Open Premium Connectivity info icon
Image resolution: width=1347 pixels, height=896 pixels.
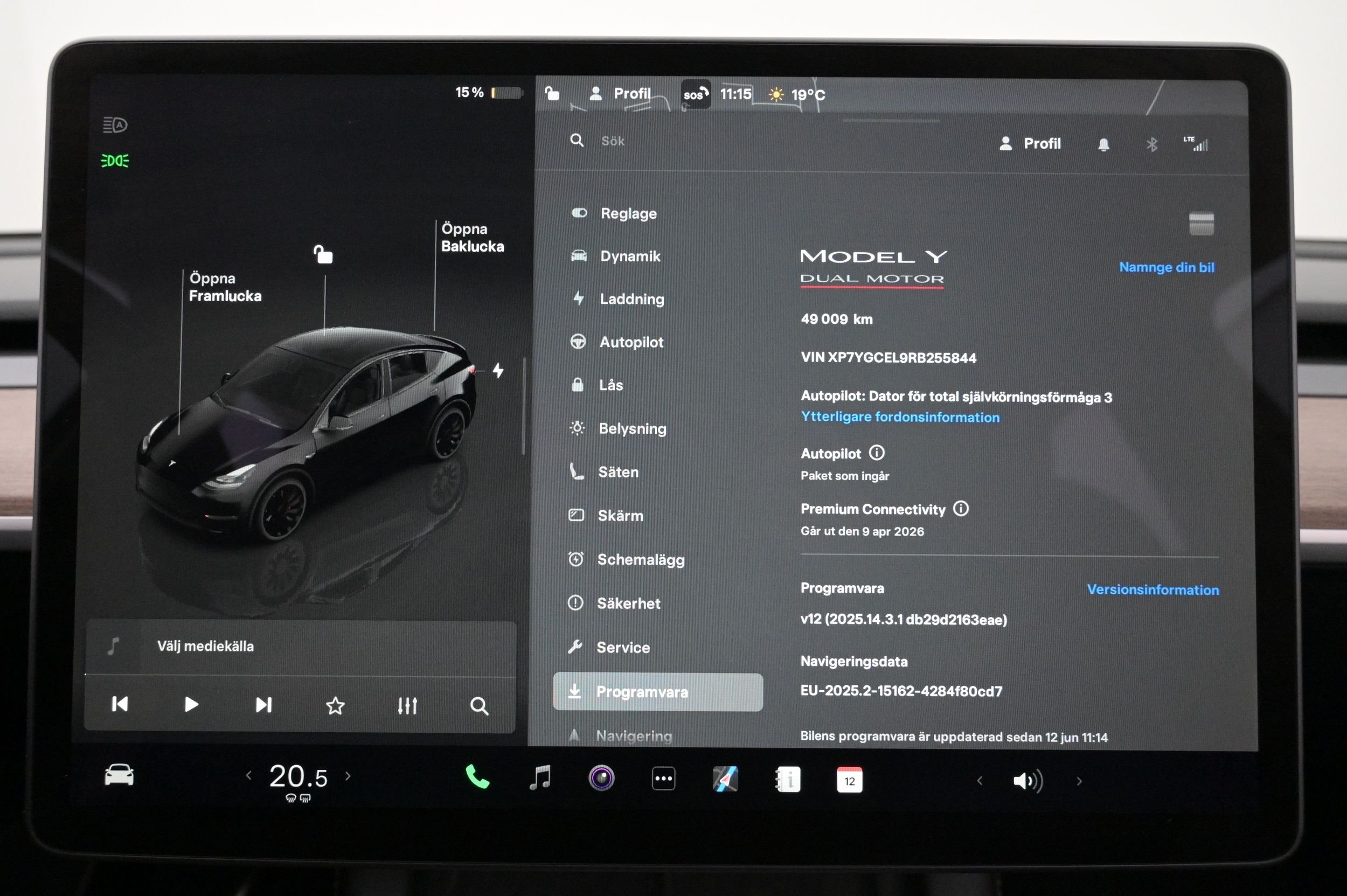pyautogui.click(x=961, y=508)
